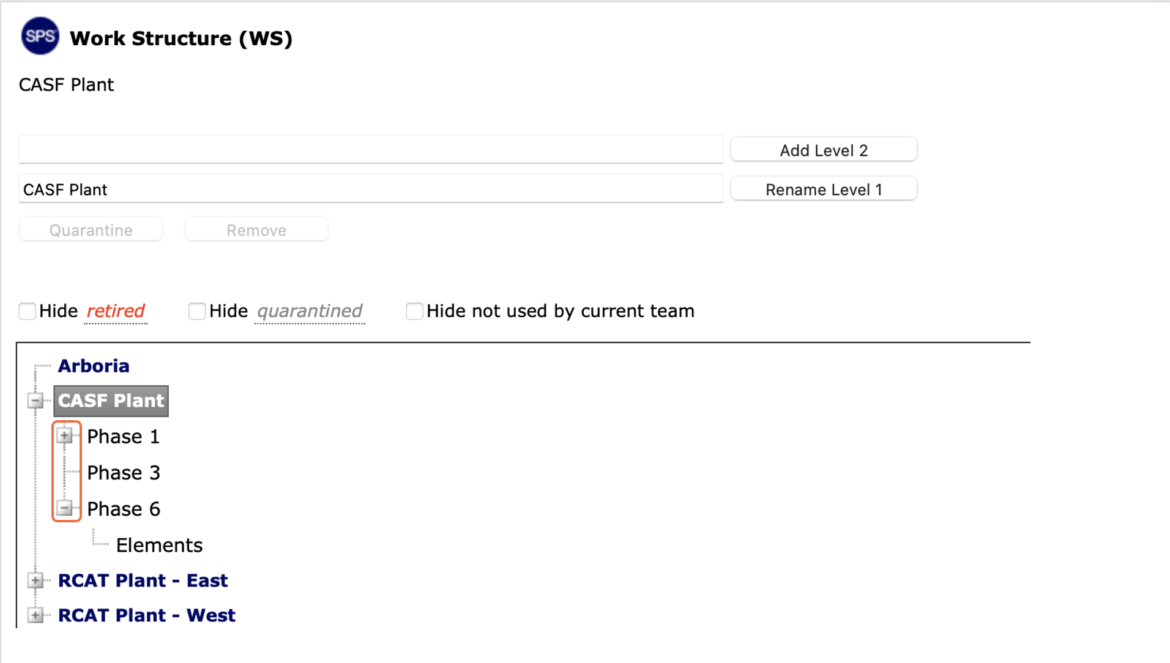Select Arboria in the tree
Image resolution: width=1170 pixels, height=663 pixels.
(93, 365)
